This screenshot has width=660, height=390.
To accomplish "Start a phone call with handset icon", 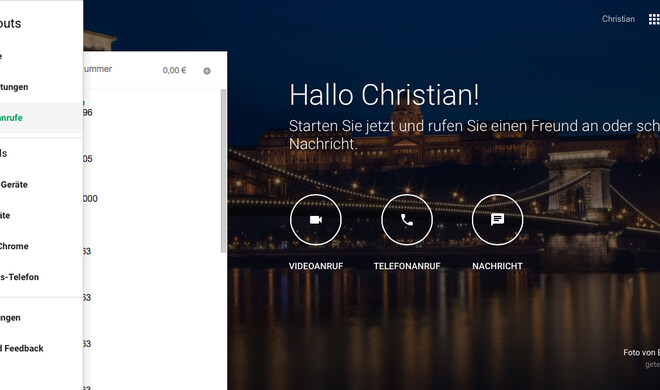I will [407, 220].
